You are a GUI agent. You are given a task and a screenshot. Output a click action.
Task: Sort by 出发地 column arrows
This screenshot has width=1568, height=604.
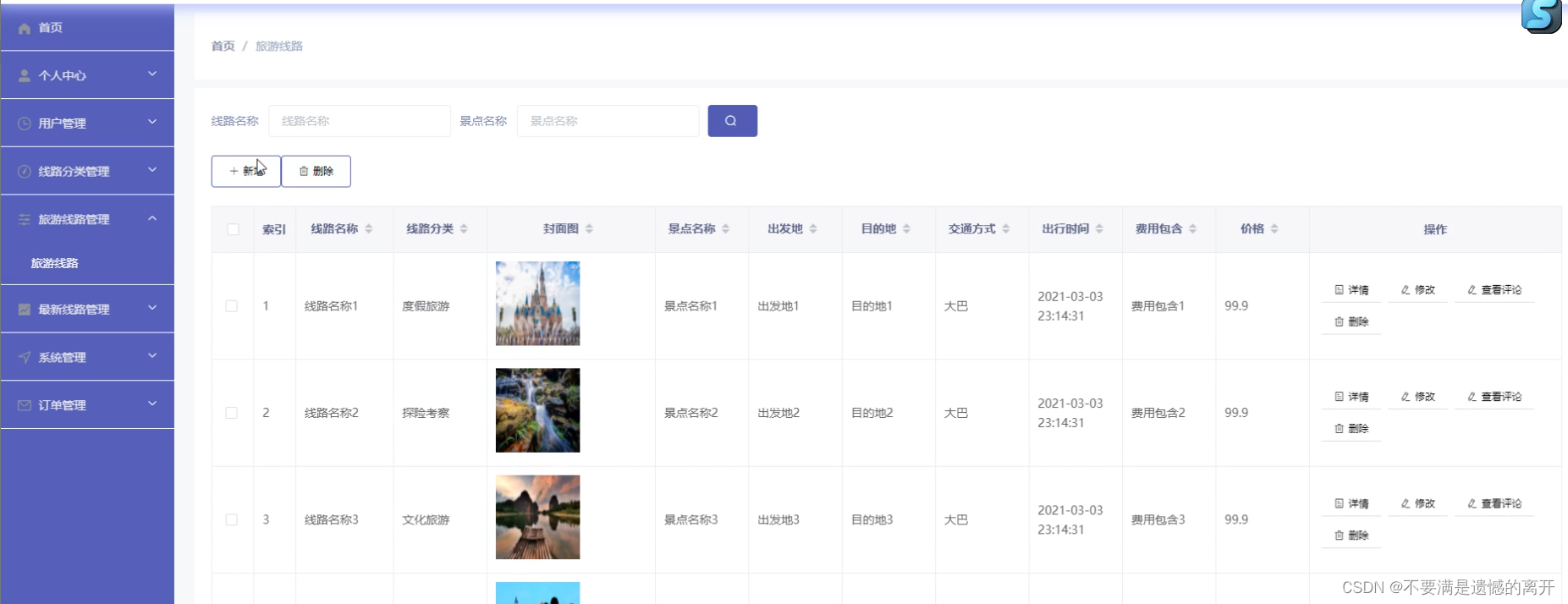tap(813, 229)
